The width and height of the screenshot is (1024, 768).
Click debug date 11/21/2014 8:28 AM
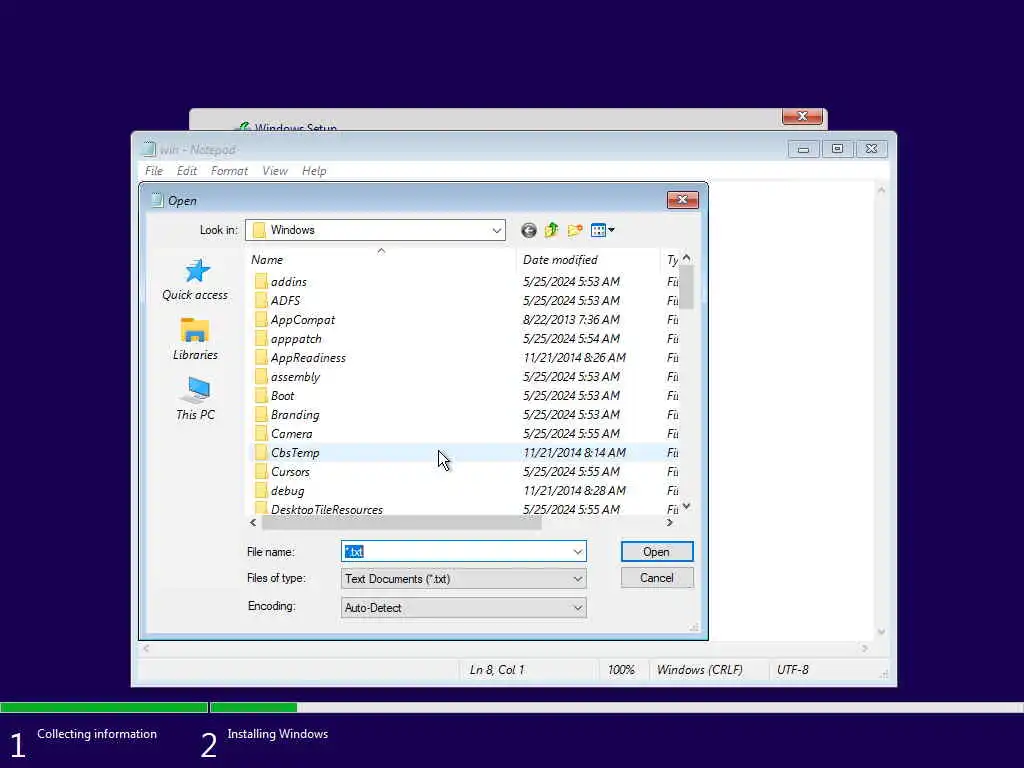coord(575,490)
